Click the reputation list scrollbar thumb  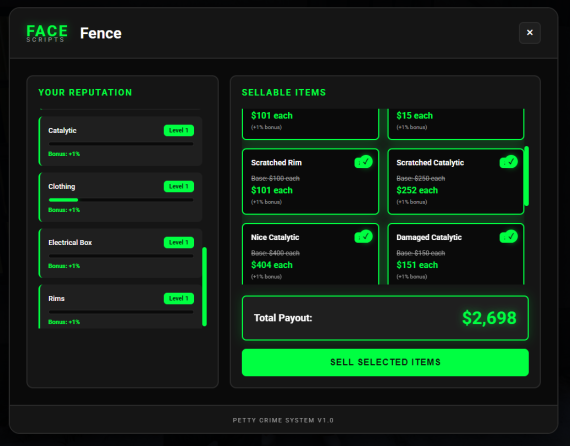pyautogui.click(x=204, y=286)
